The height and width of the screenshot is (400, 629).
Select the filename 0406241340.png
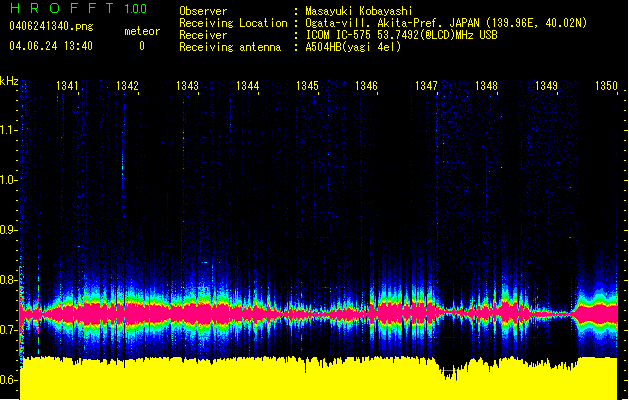pos(51,26)
